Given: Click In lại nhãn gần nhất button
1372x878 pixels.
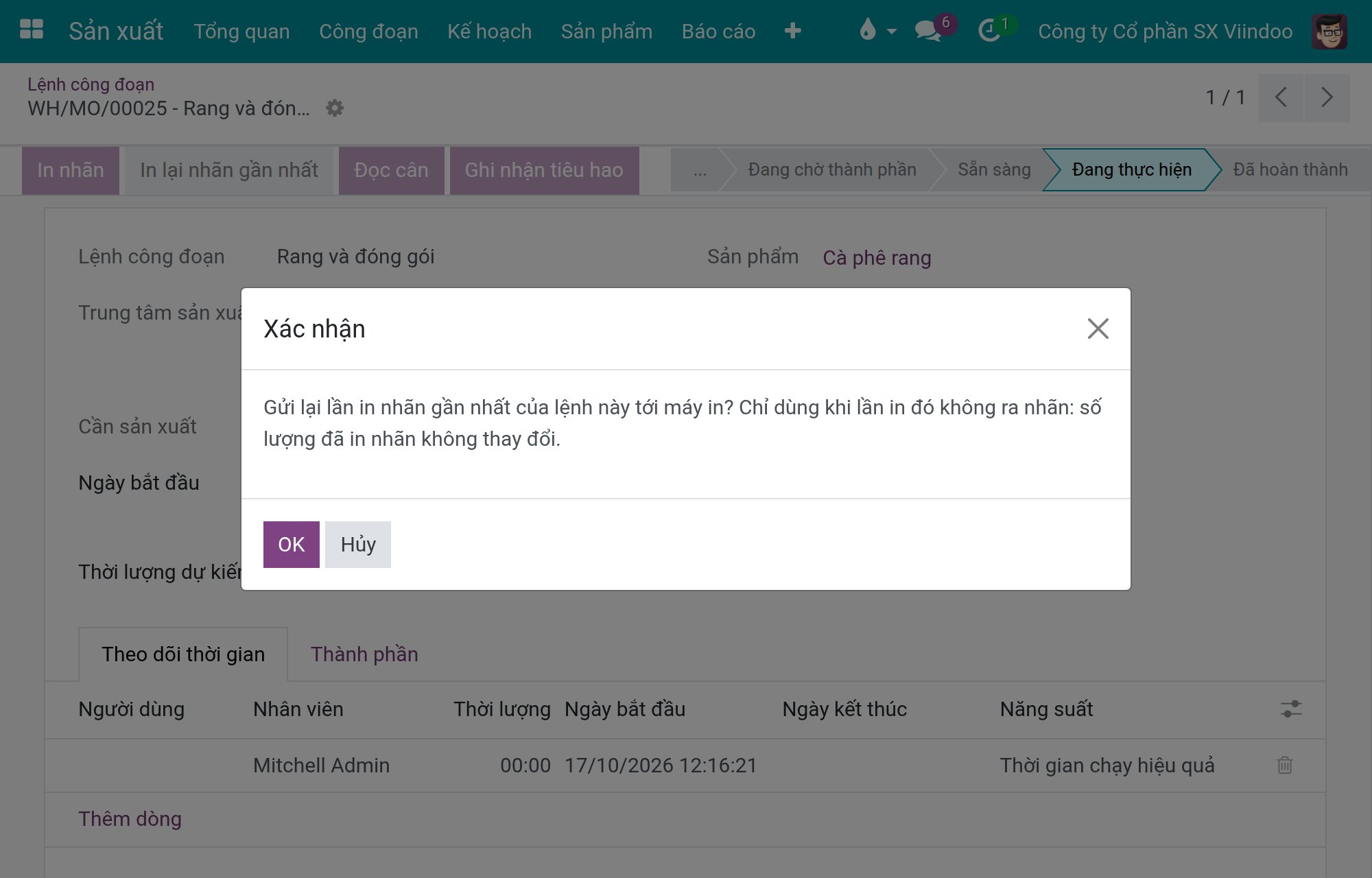Looking at the screenshot, I should 229,170.
